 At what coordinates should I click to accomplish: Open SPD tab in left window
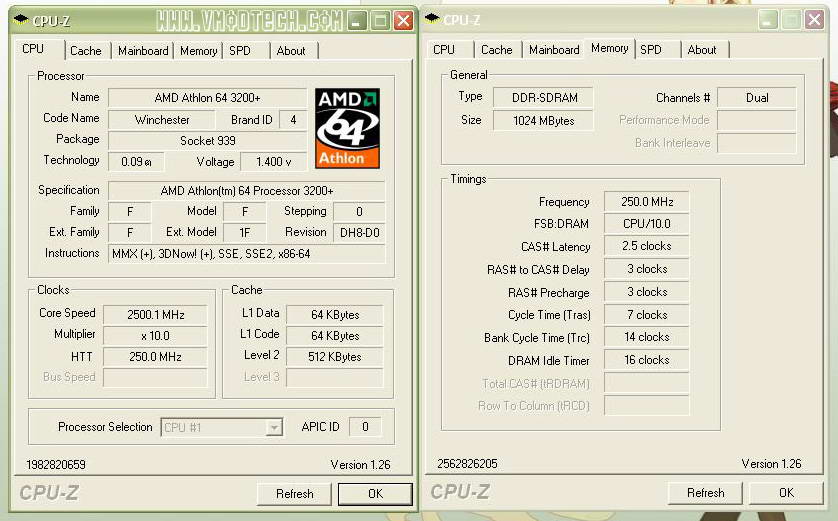pyautogui.click(x=240, y=51)
